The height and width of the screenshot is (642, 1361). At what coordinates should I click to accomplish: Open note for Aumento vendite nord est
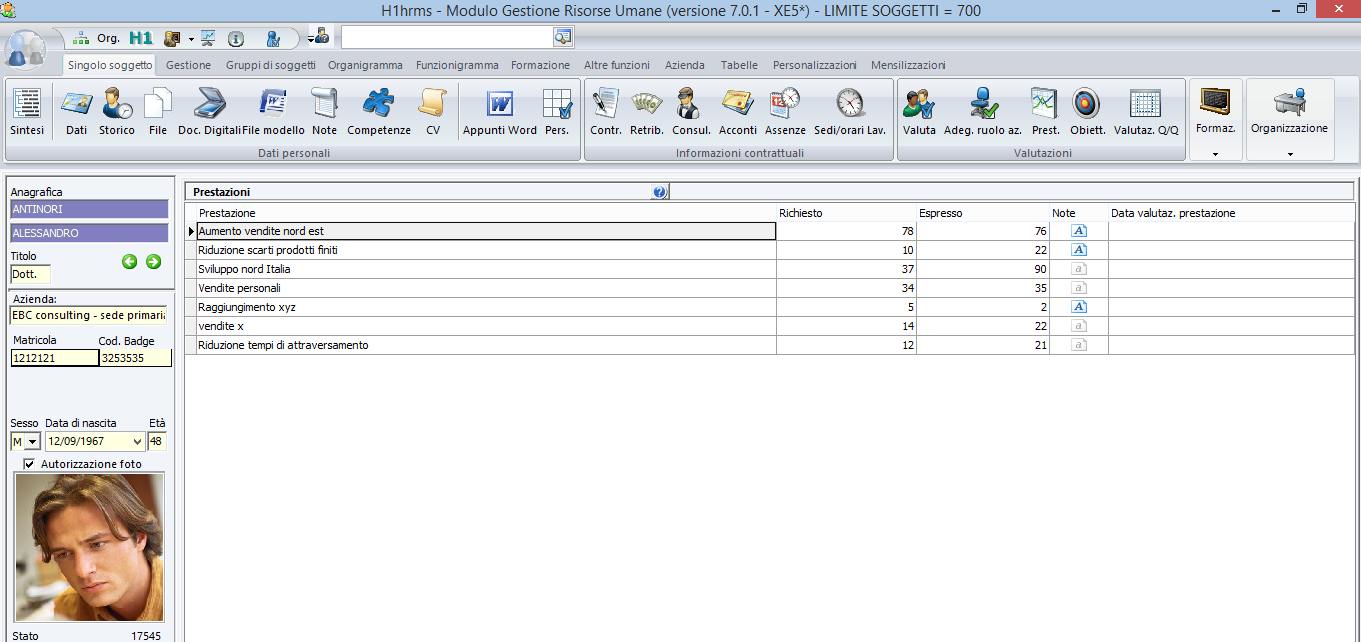(x=1079, y=231)
